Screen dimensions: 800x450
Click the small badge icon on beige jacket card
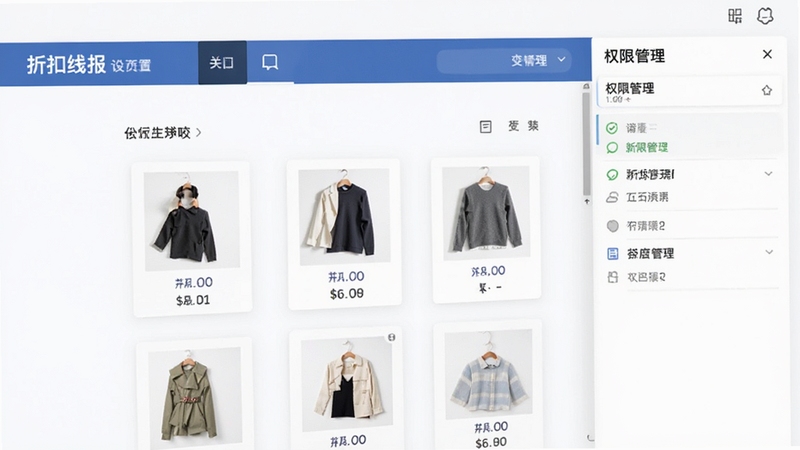point(391,337)
